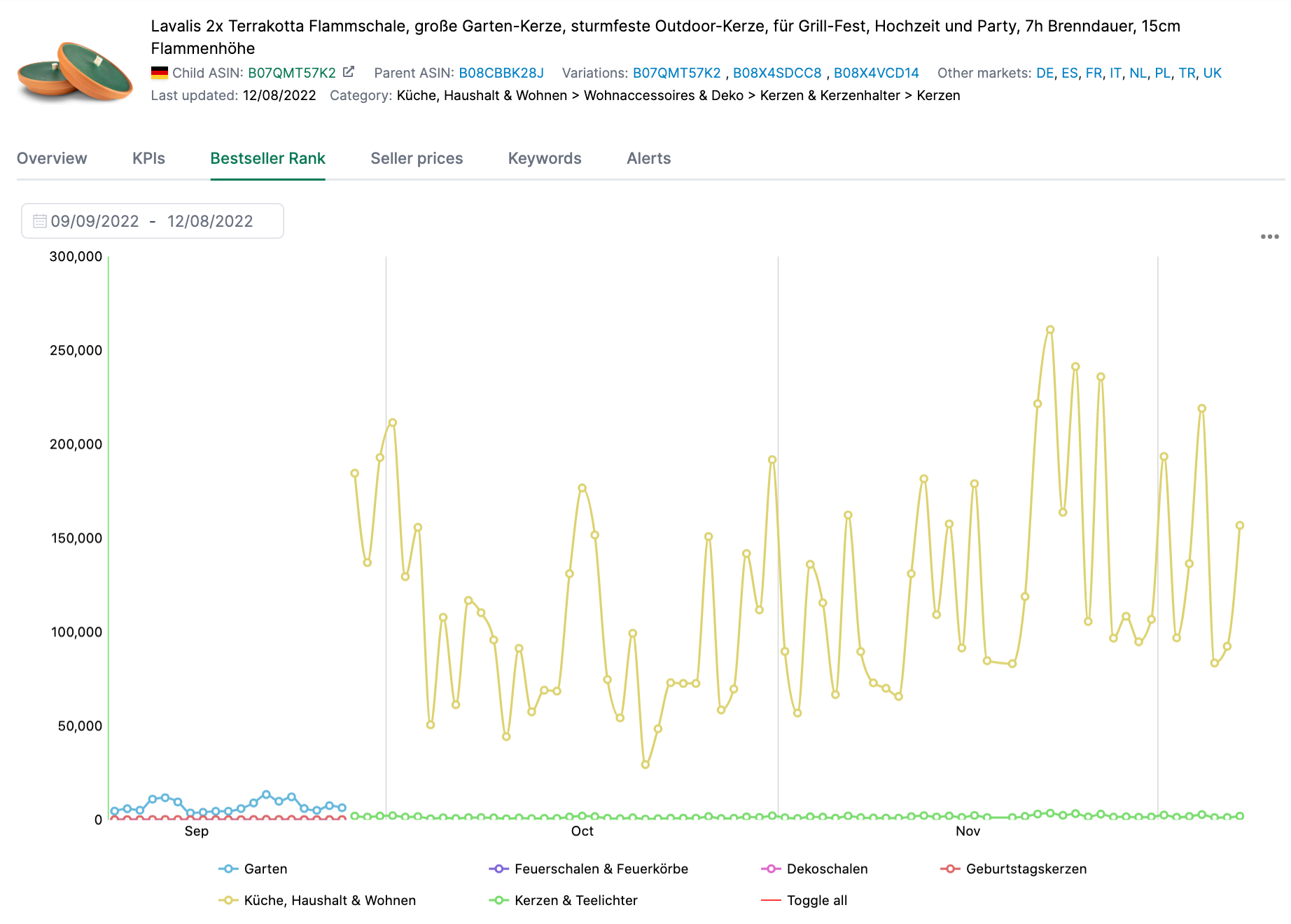Image resolution: width=1291 pixels, height=924 pixels.
Task: Go to the Overview tab
Action: coord(52,158)
